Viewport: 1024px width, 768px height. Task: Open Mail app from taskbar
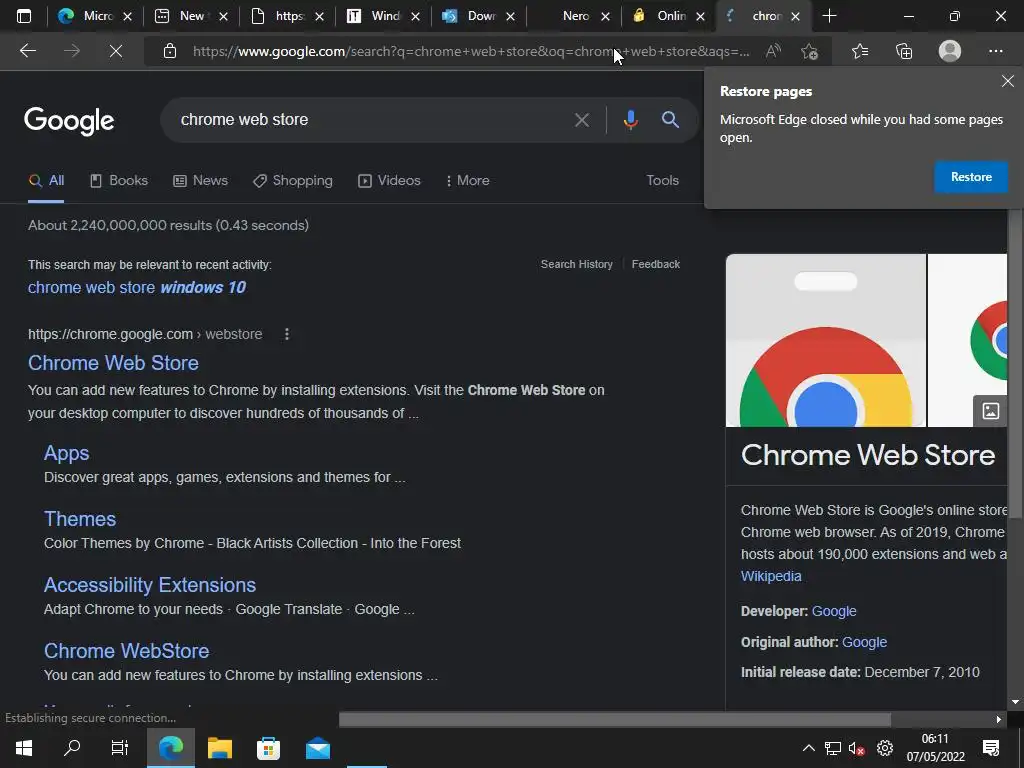(318, 748)
